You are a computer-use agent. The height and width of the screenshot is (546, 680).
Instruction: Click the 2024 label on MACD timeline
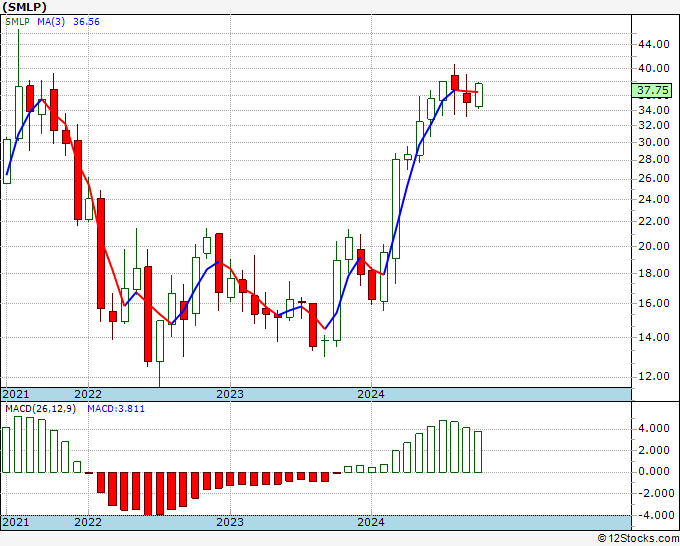tap(371, 522)
